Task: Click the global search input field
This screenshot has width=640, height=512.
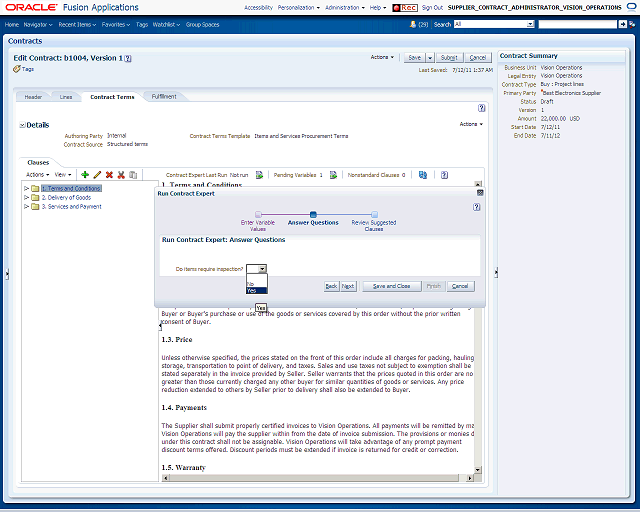Action: tap(578, 24)
